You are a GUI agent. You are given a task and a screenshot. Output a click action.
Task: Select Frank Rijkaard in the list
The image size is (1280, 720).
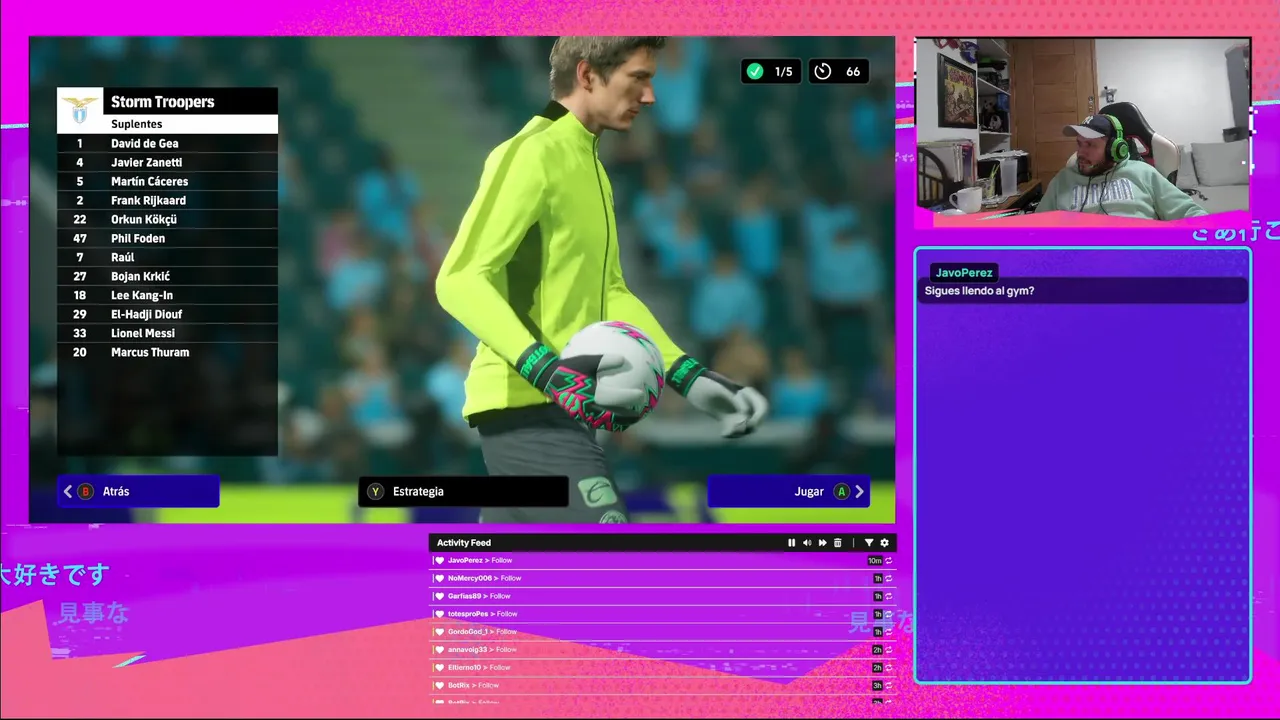click(168, 200)
